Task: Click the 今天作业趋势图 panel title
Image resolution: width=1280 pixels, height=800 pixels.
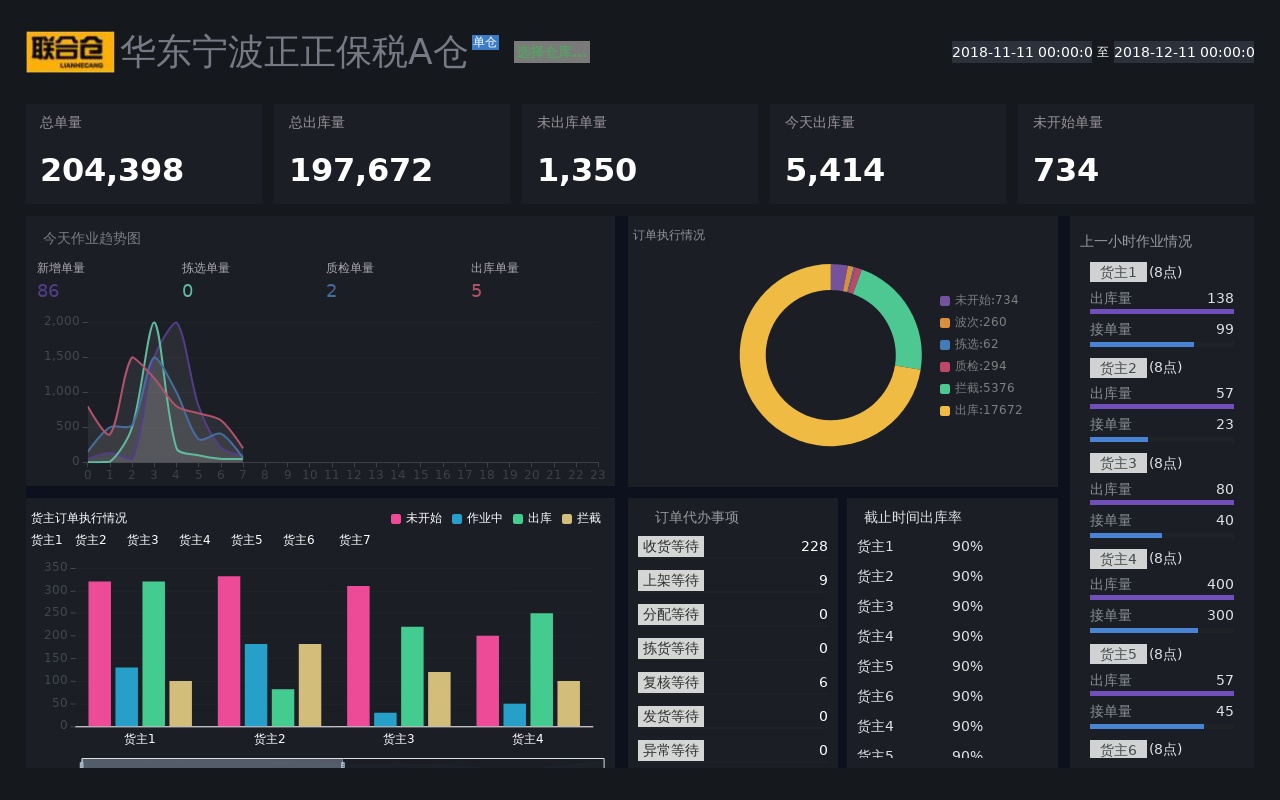Action: pyautogui.click(x=92, y=238)
